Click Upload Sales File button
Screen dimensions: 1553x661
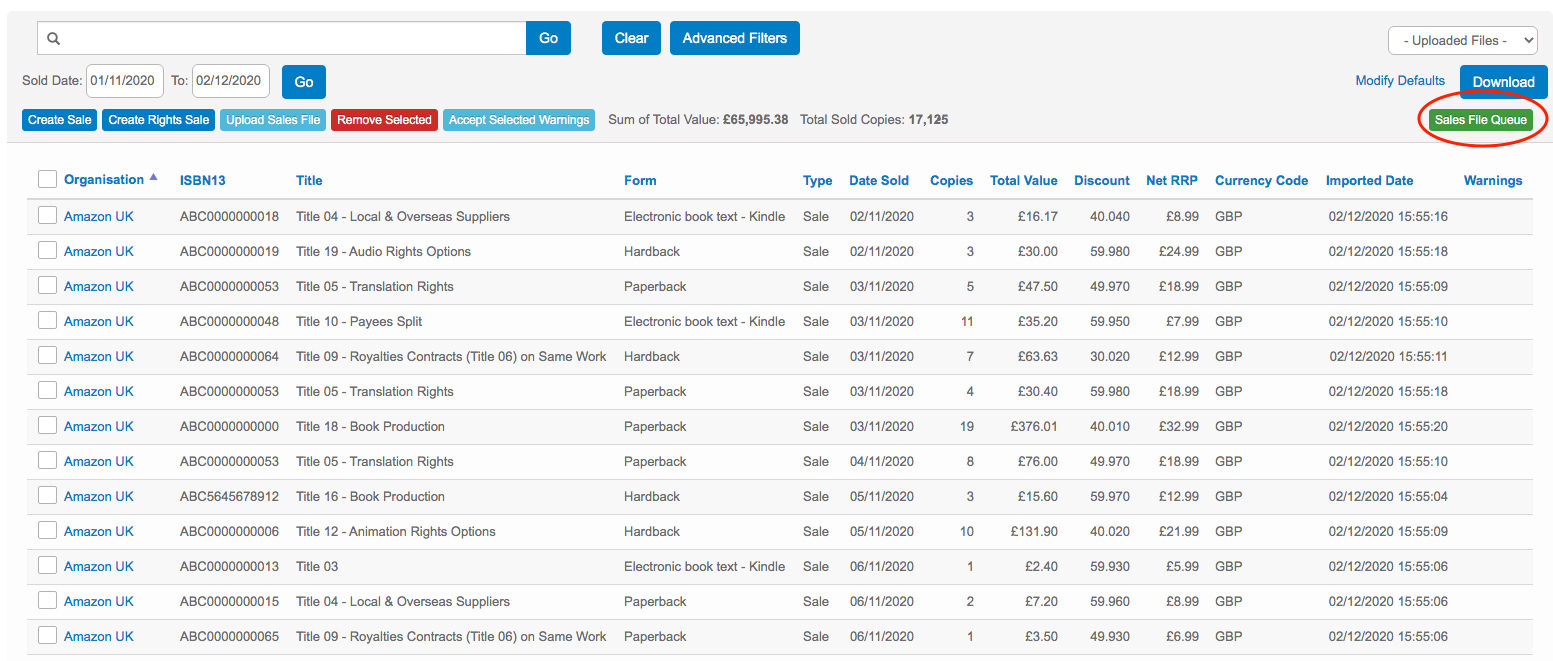pos(273,120)
